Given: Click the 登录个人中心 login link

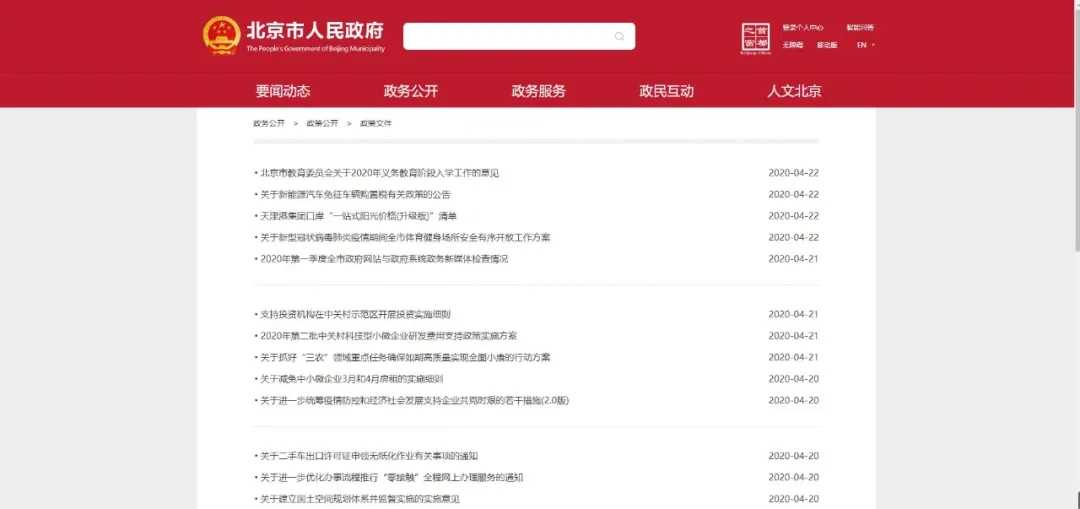Looking at the screenshot, I should pyautogui.click(x=802, y=28).
